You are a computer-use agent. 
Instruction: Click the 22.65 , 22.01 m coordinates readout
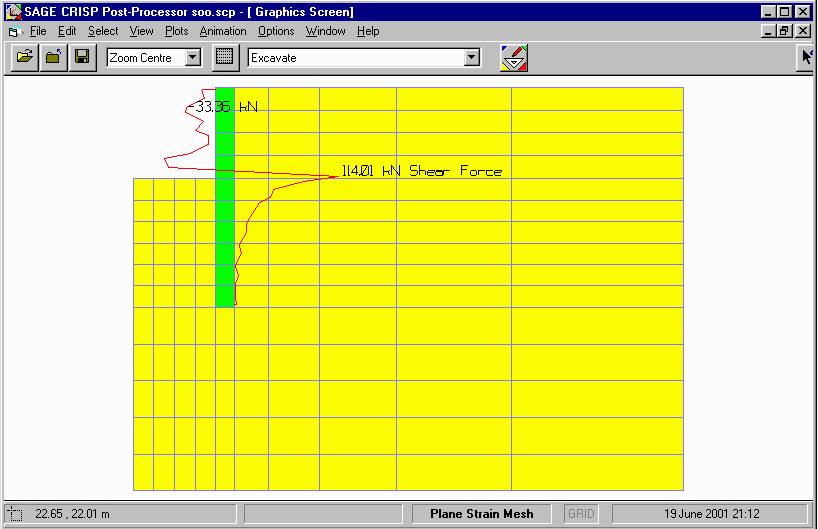[73, 514]
